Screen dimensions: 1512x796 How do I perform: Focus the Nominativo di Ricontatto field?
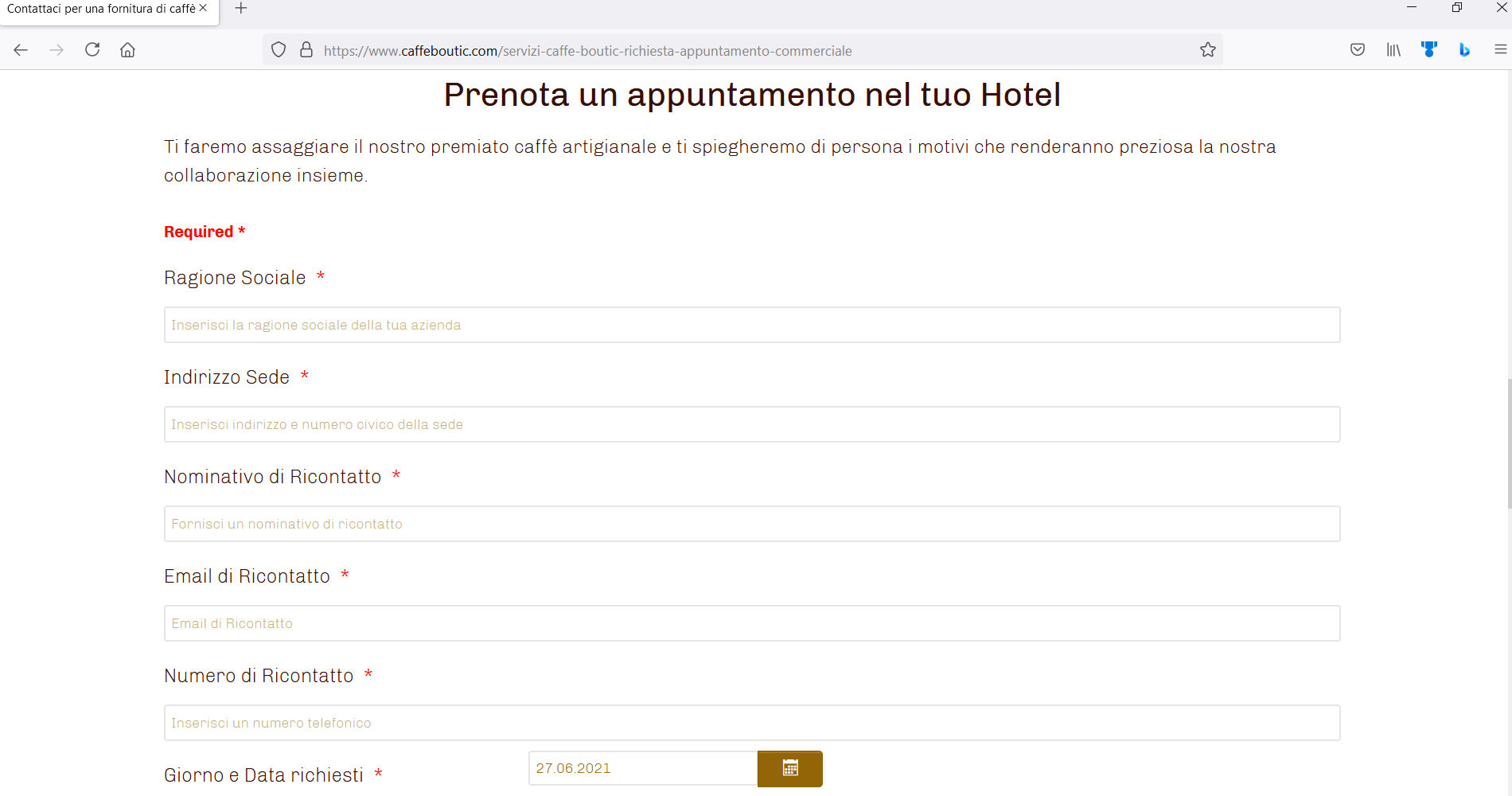pos(751,524)
